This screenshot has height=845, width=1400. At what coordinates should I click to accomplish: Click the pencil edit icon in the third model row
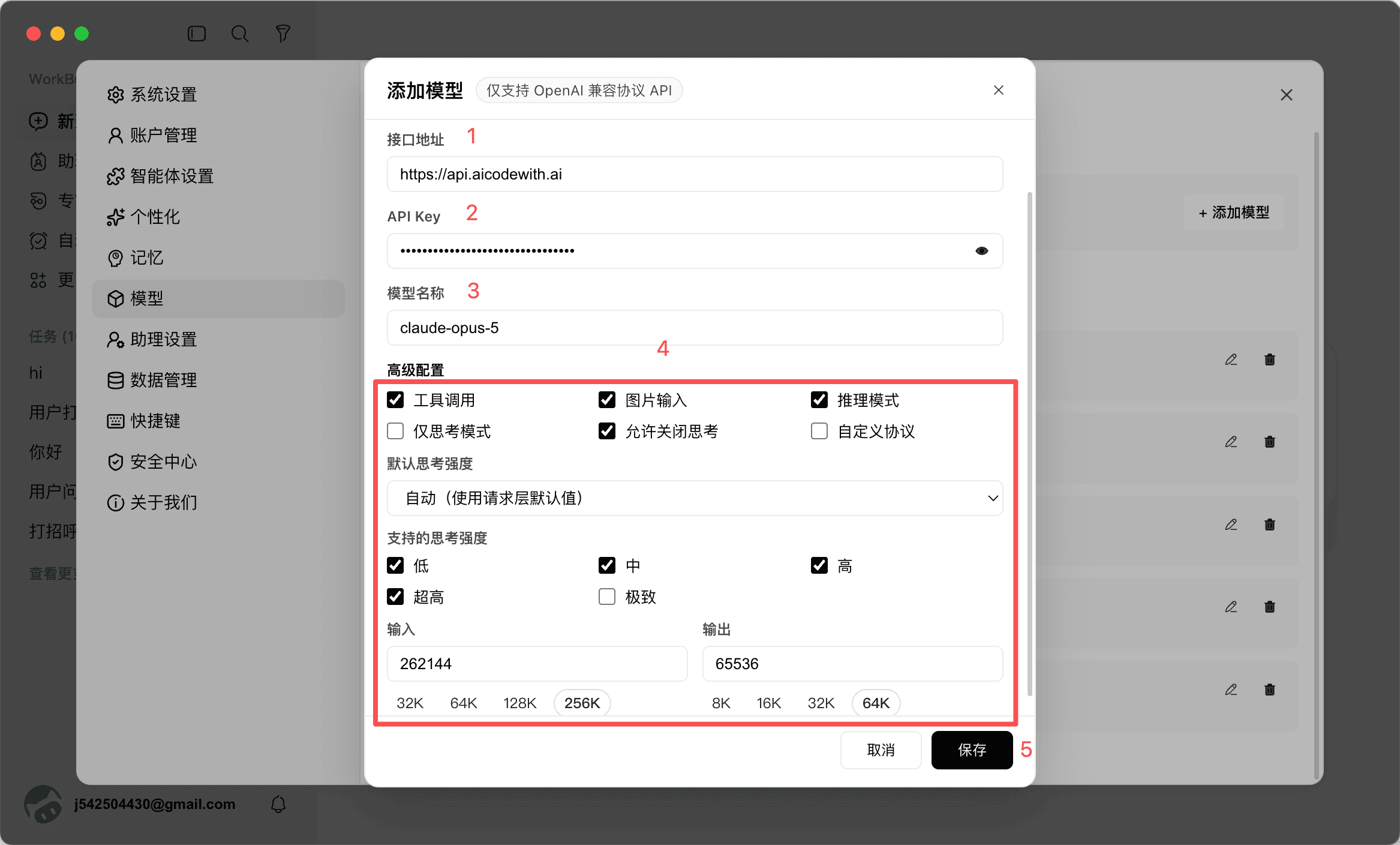[1231, 525]
